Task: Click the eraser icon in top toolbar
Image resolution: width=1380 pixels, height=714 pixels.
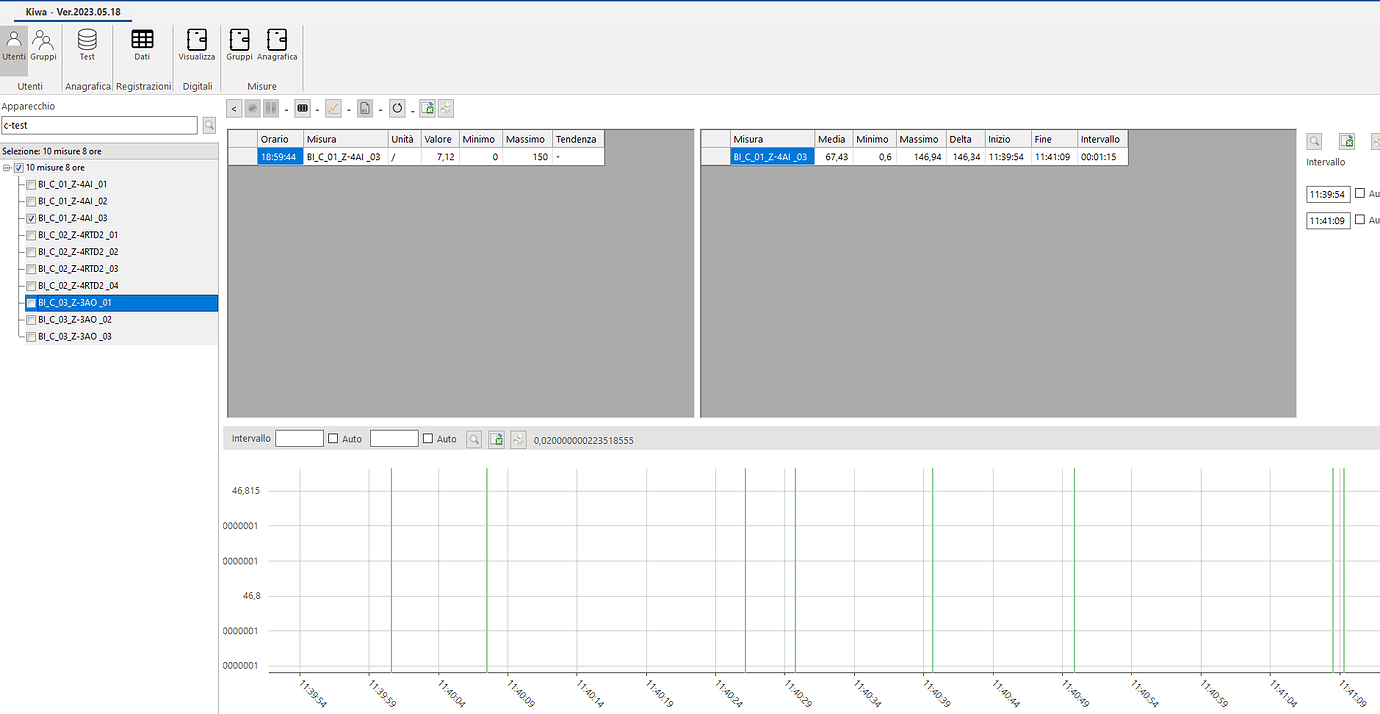Action: tap(446, 108)
